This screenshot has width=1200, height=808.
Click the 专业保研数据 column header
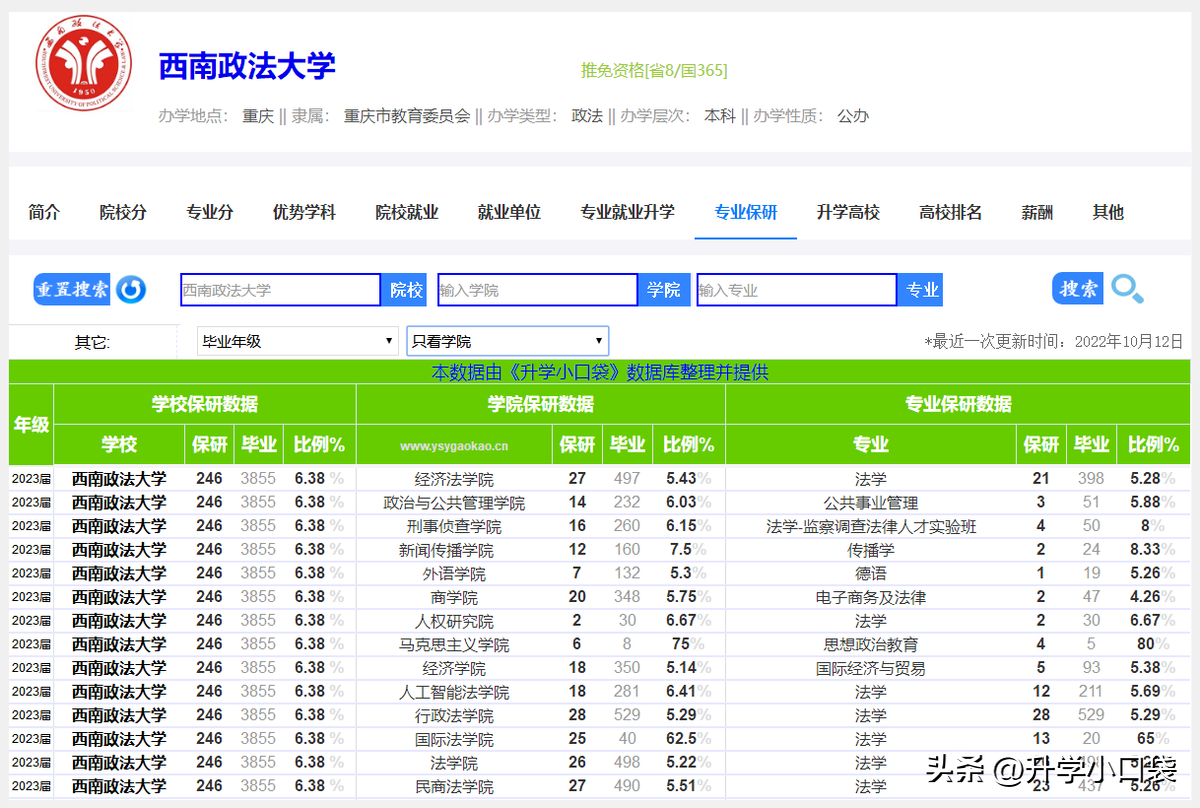pos(958,404)
